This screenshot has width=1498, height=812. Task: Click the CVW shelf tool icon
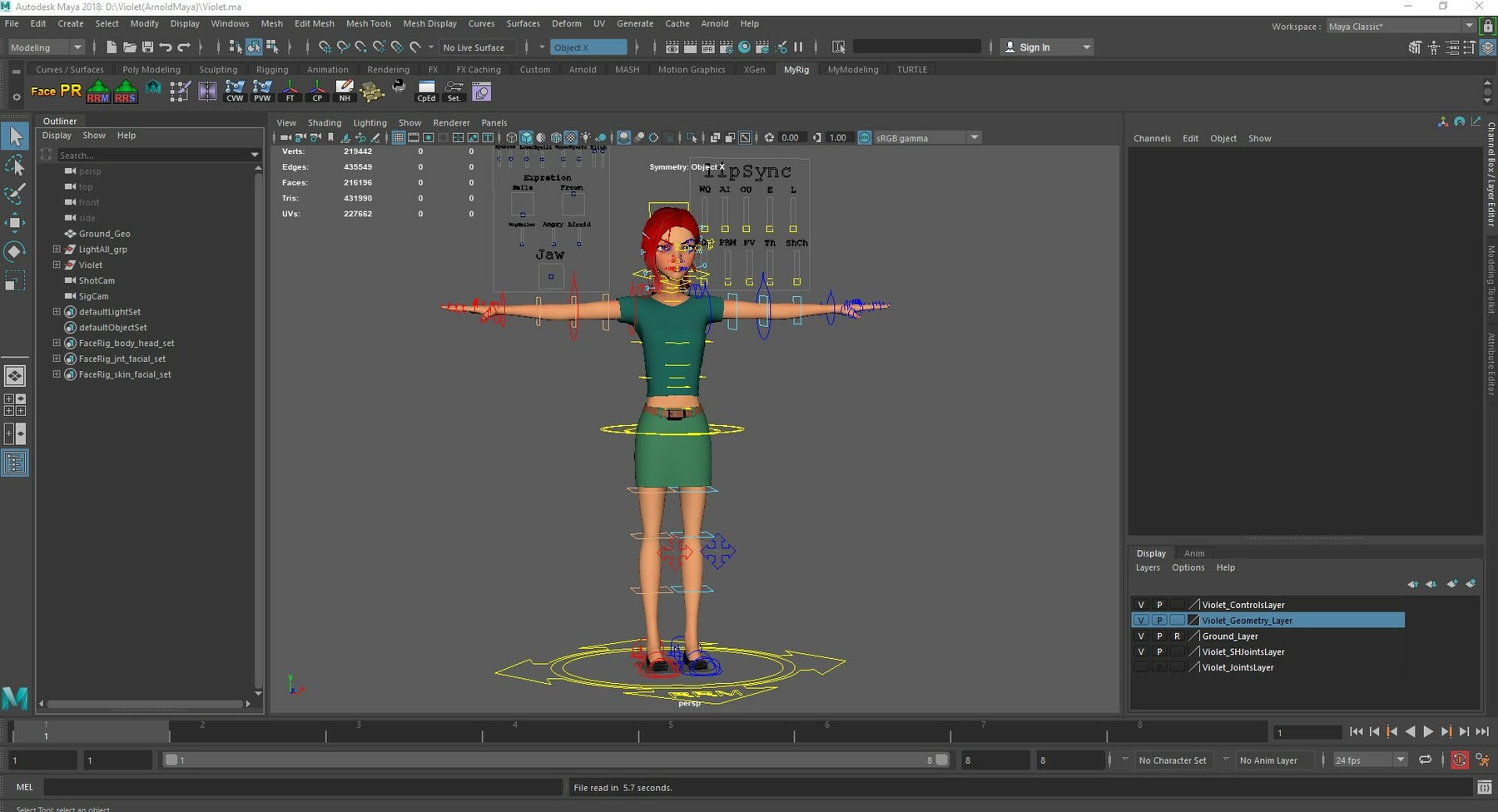[235, 92]
